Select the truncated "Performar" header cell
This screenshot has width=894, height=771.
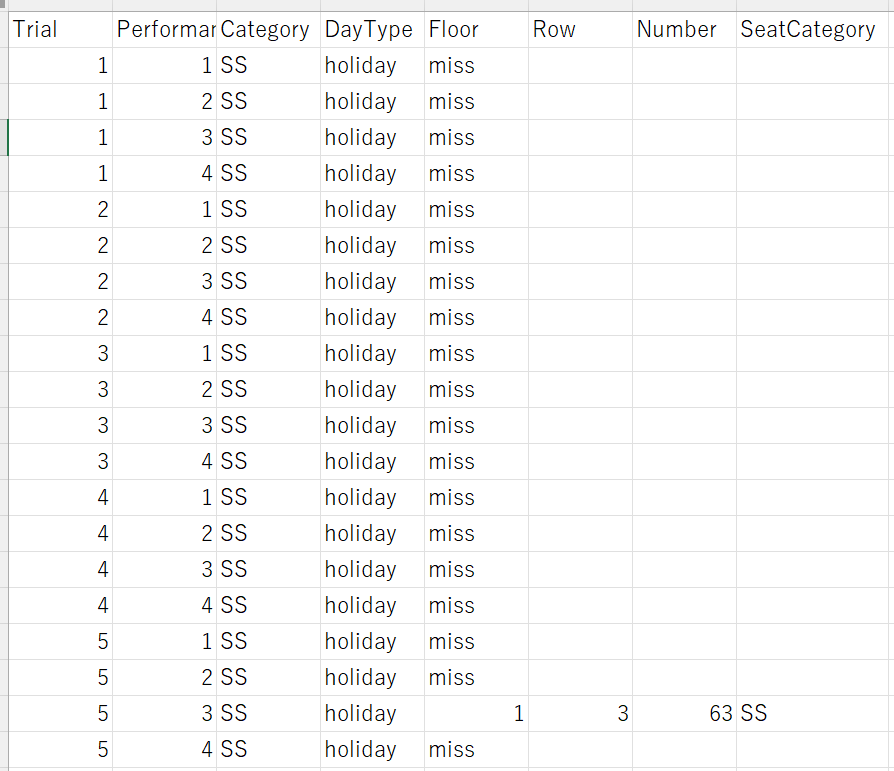click(165, 30)
